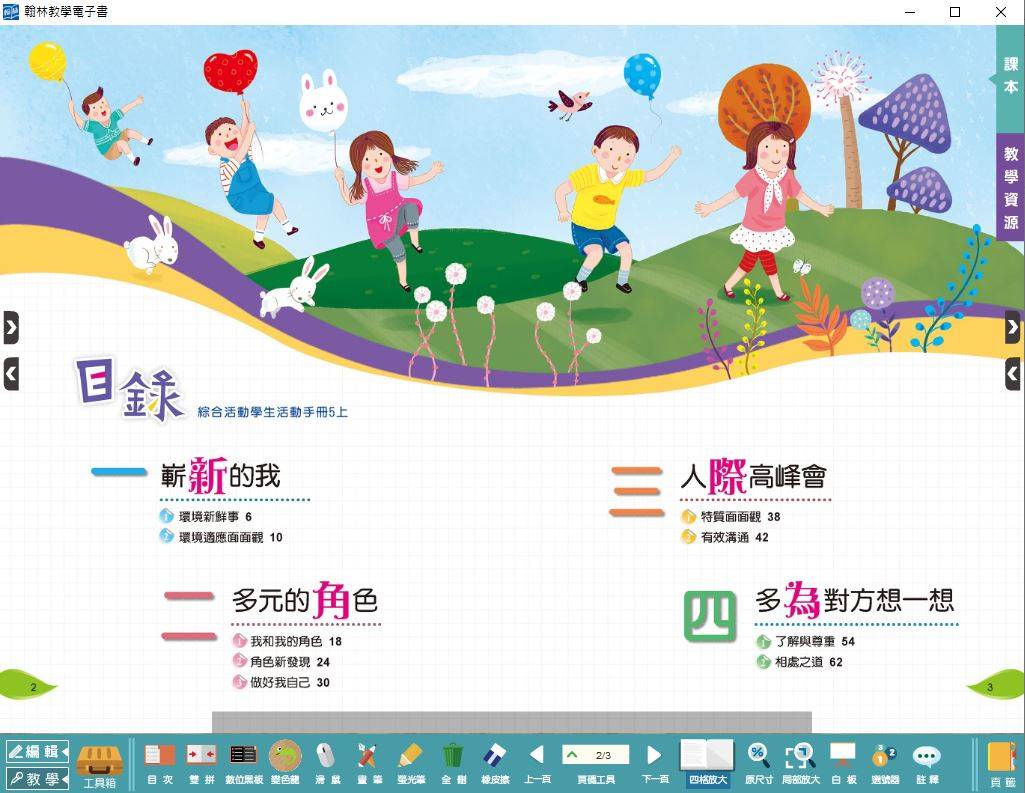This screenshot has height=793, width=1025.
Task: Click the page 3 green leaf marker
Action: (x=996, y=686)
